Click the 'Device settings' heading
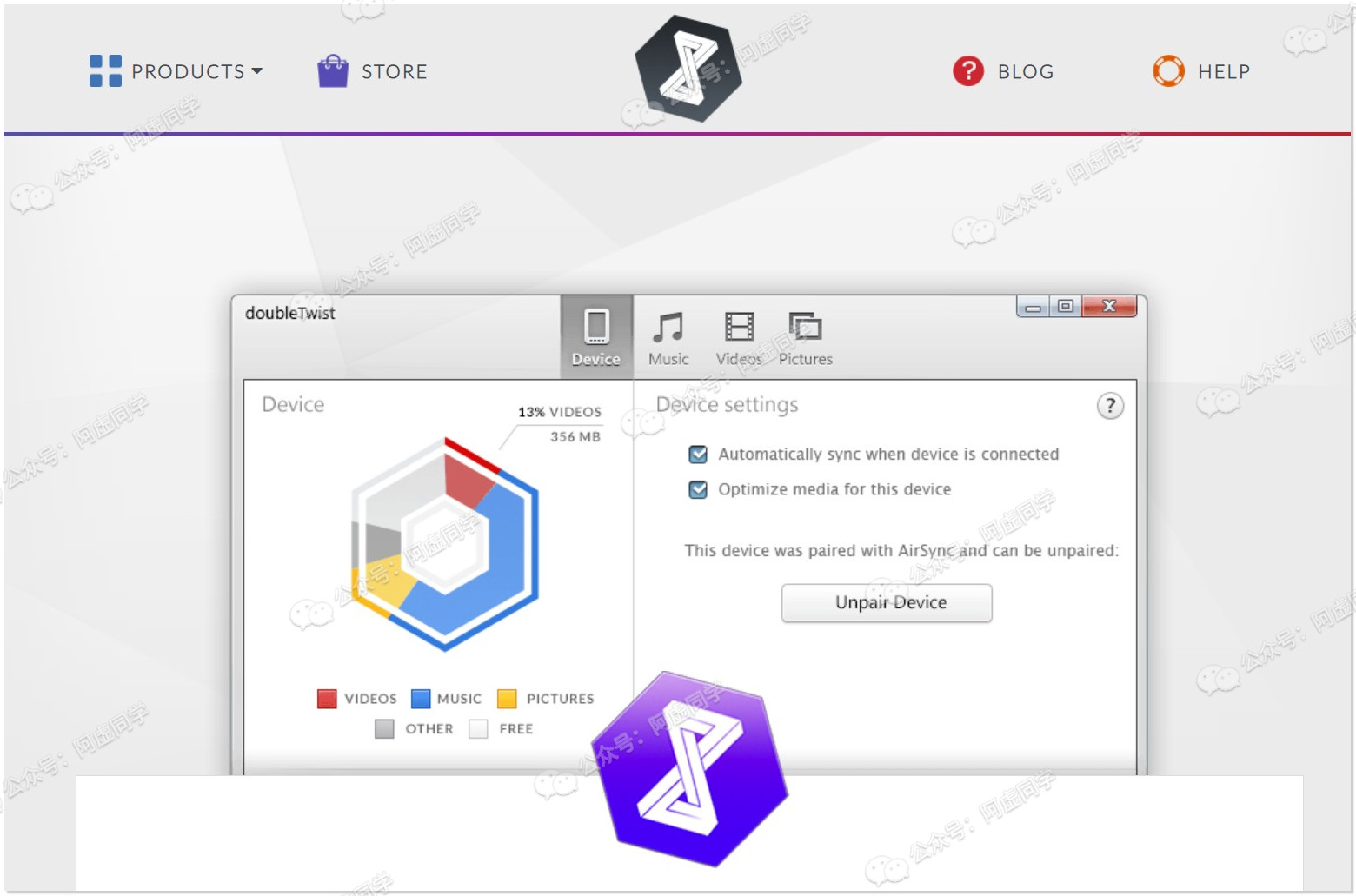The image size is (1356, 896). [727, 405]
